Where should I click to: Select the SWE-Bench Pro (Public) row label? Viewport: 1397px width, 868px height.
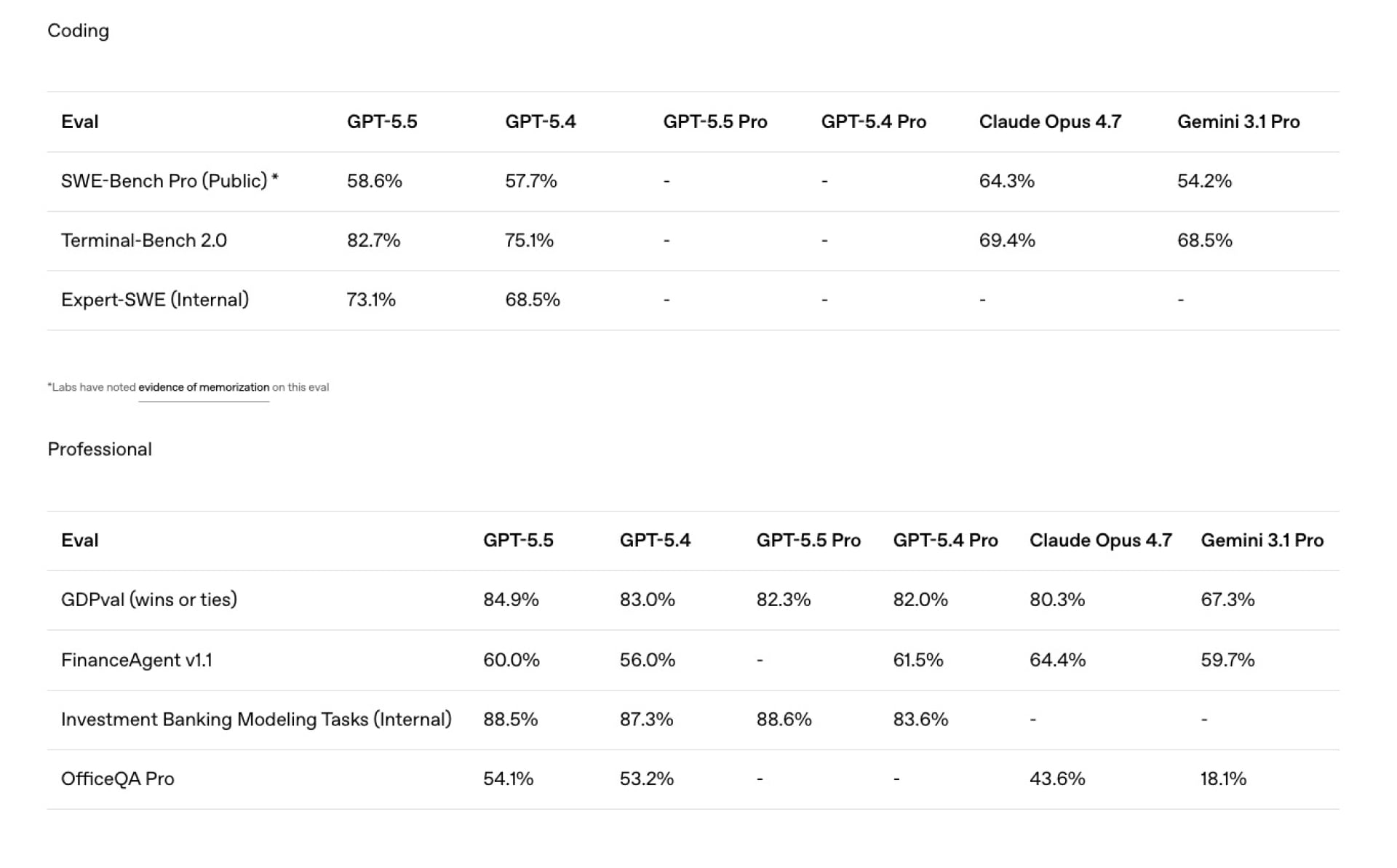169,181
